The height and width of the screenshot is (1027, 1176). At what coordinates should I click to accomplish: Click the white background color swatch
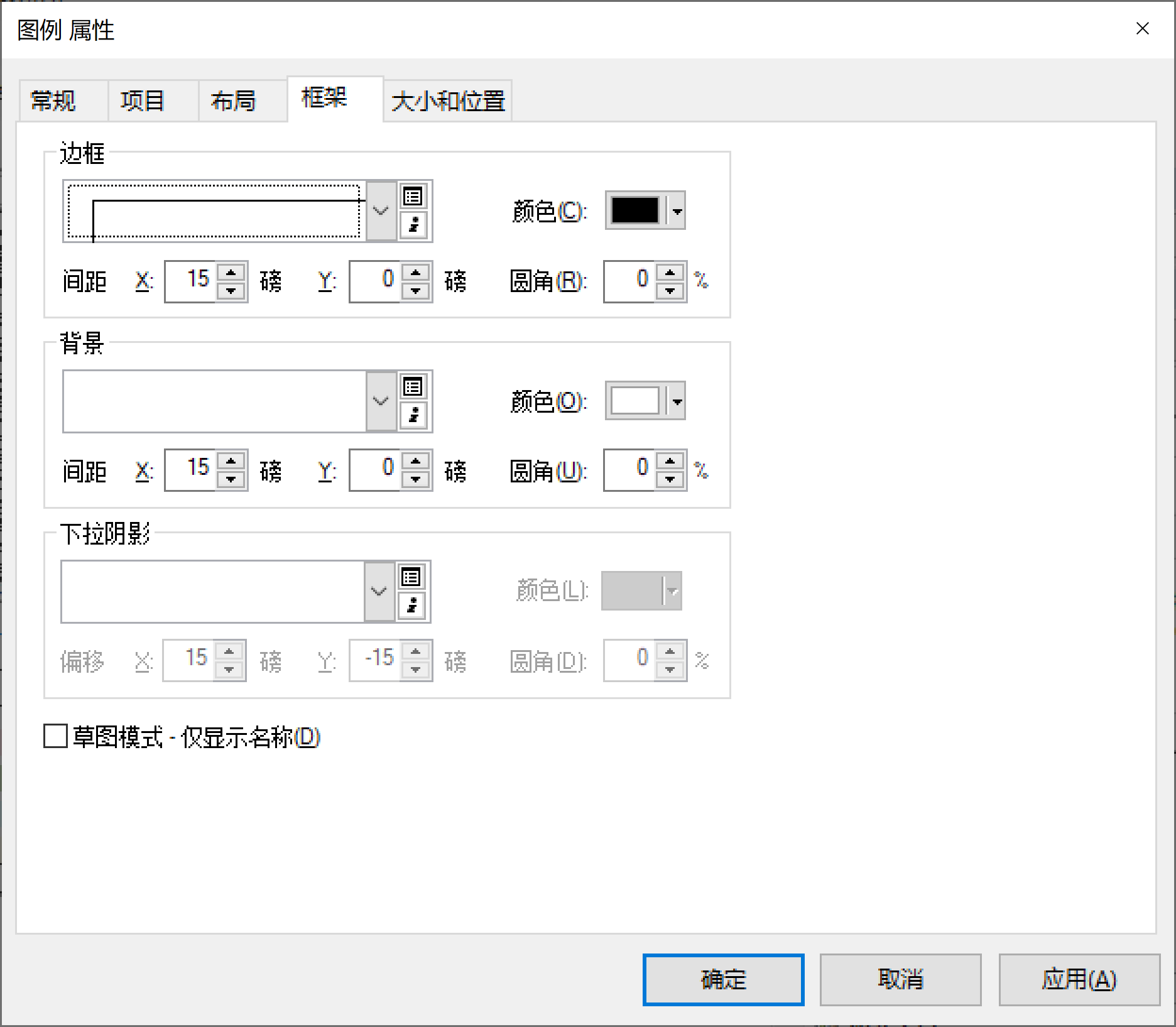pyautogui.click(x=635, y=401)
